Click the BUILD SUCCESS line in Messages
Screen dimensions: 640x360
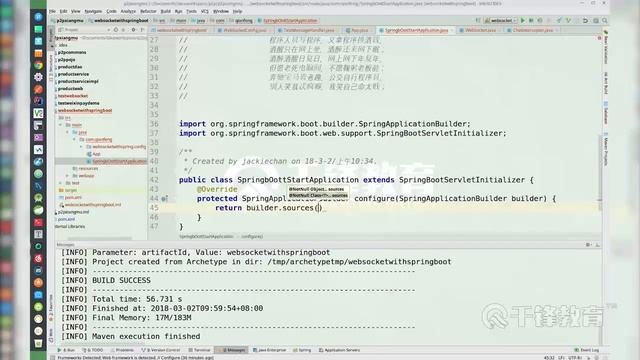[x=106, y=280]
